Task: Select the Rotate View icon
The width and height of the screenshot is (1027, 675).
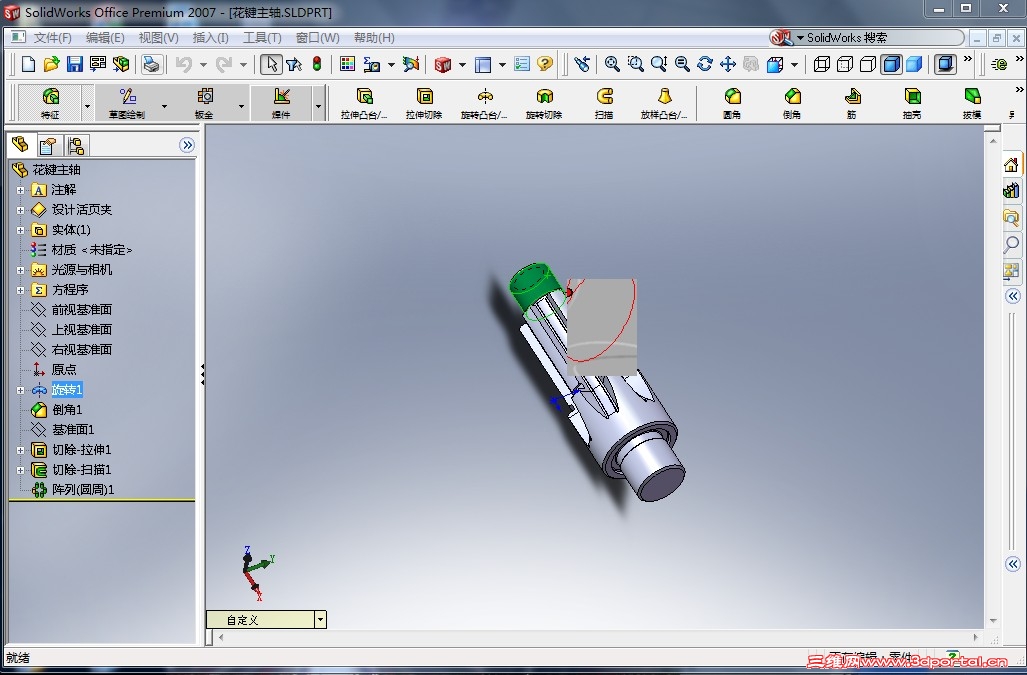Action: pos(705,64)
